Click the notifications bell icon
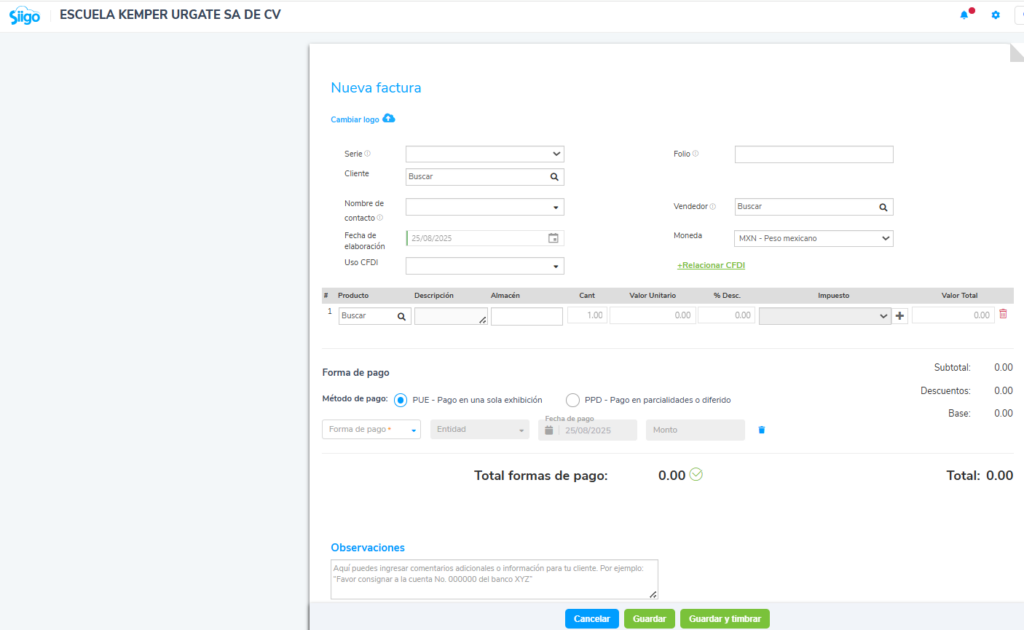Screen dimensions: 1024x630 [964, 15]
